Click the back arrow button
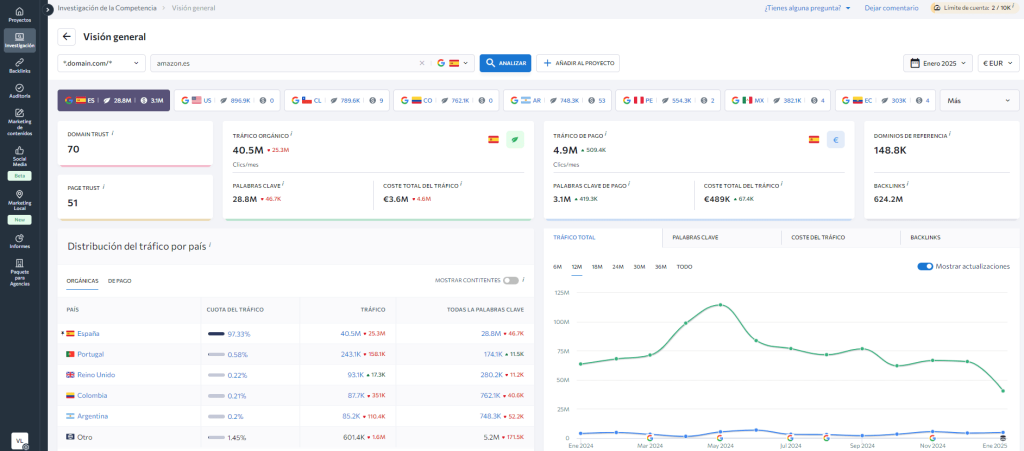 (x=67, y=37)
